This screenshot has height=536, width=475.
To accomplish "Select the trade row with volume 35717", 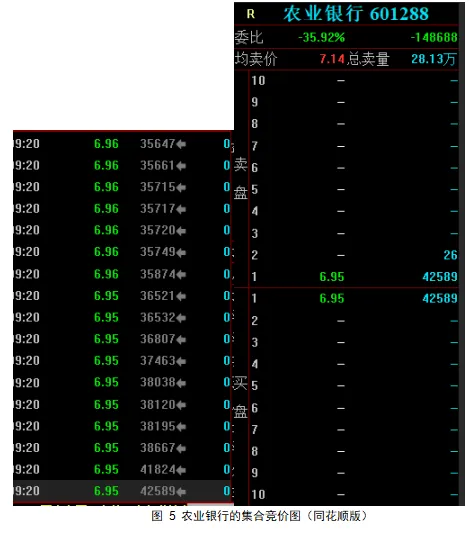I will pos(123,209).
